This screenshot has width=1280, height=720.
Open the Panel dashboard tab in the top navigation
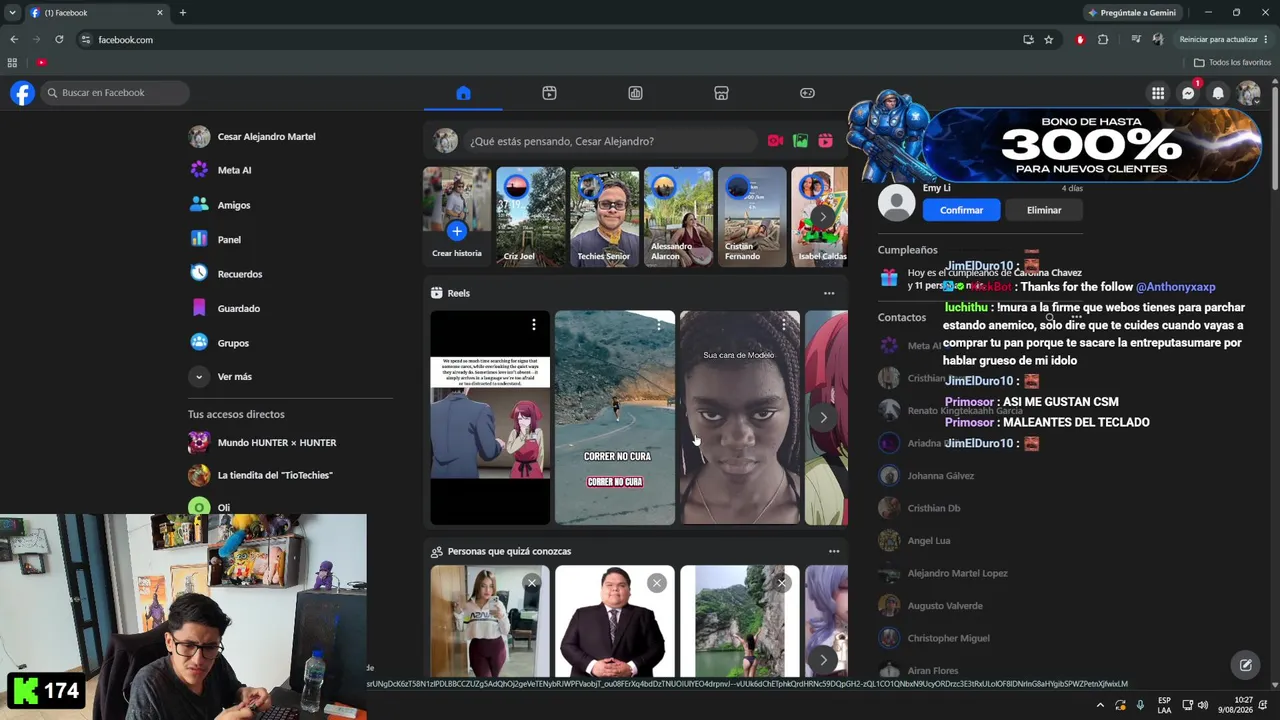635,93
